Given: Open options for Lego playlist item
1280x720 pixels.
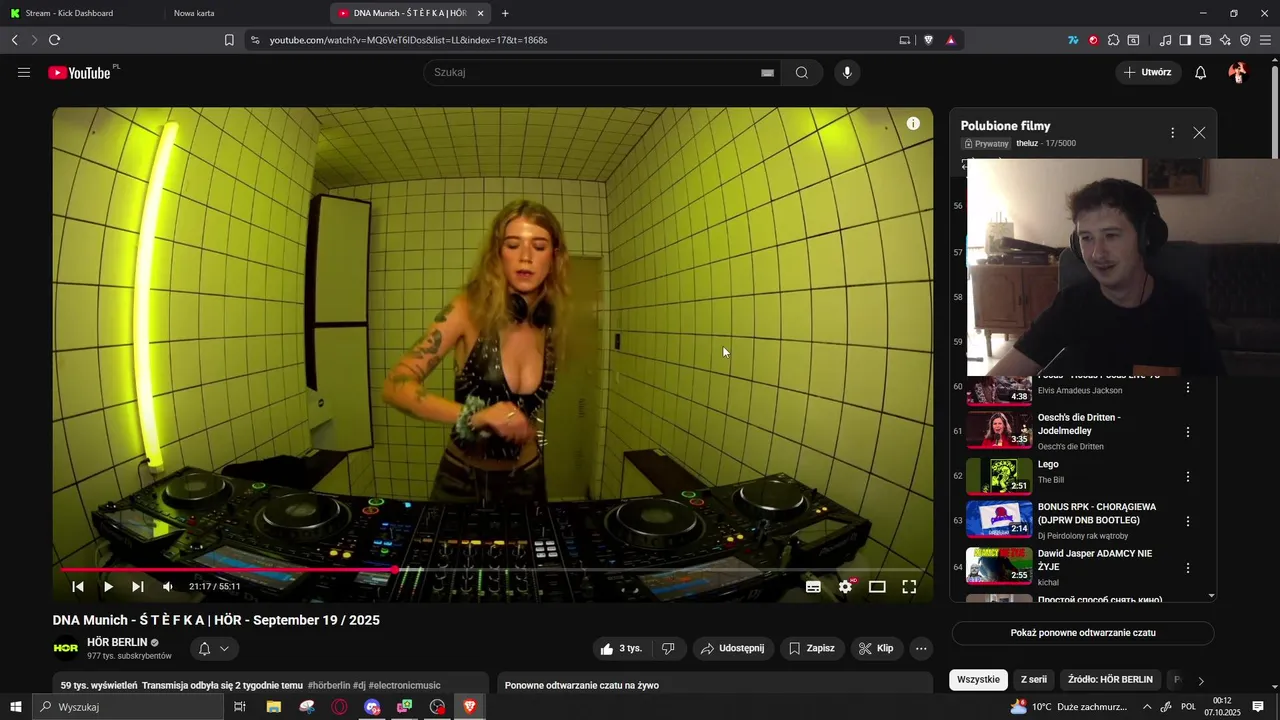Looking at the screenshot, I should click(x=1188, y=477).
